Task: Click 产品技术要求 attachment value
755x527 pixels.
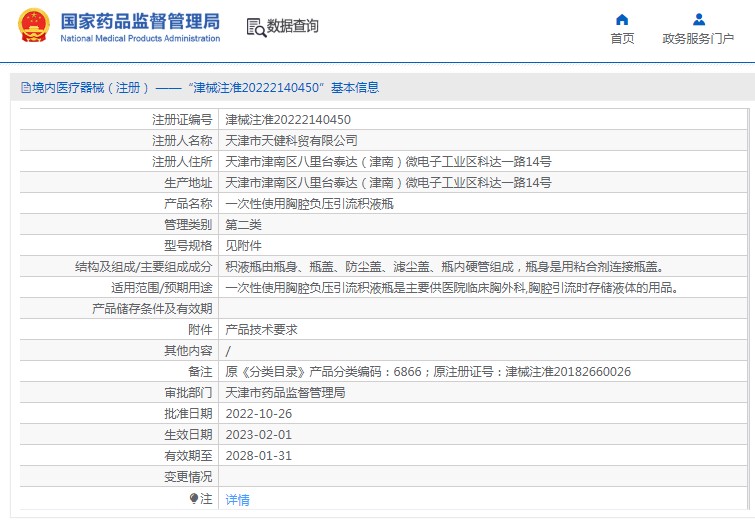Action: pos(261,329)
